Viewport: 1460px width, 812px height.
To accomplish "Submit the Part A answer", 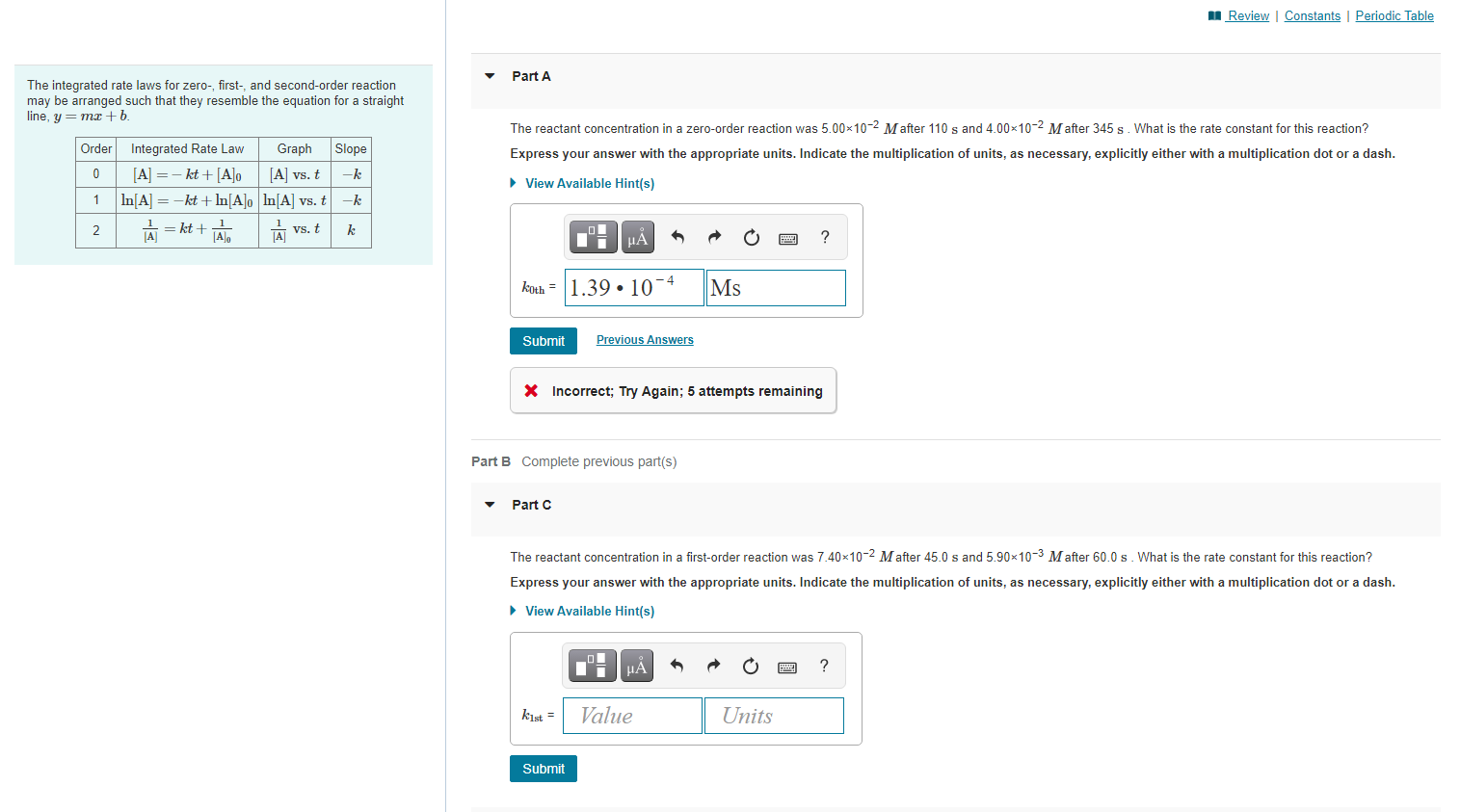I will tap(543, 340).
